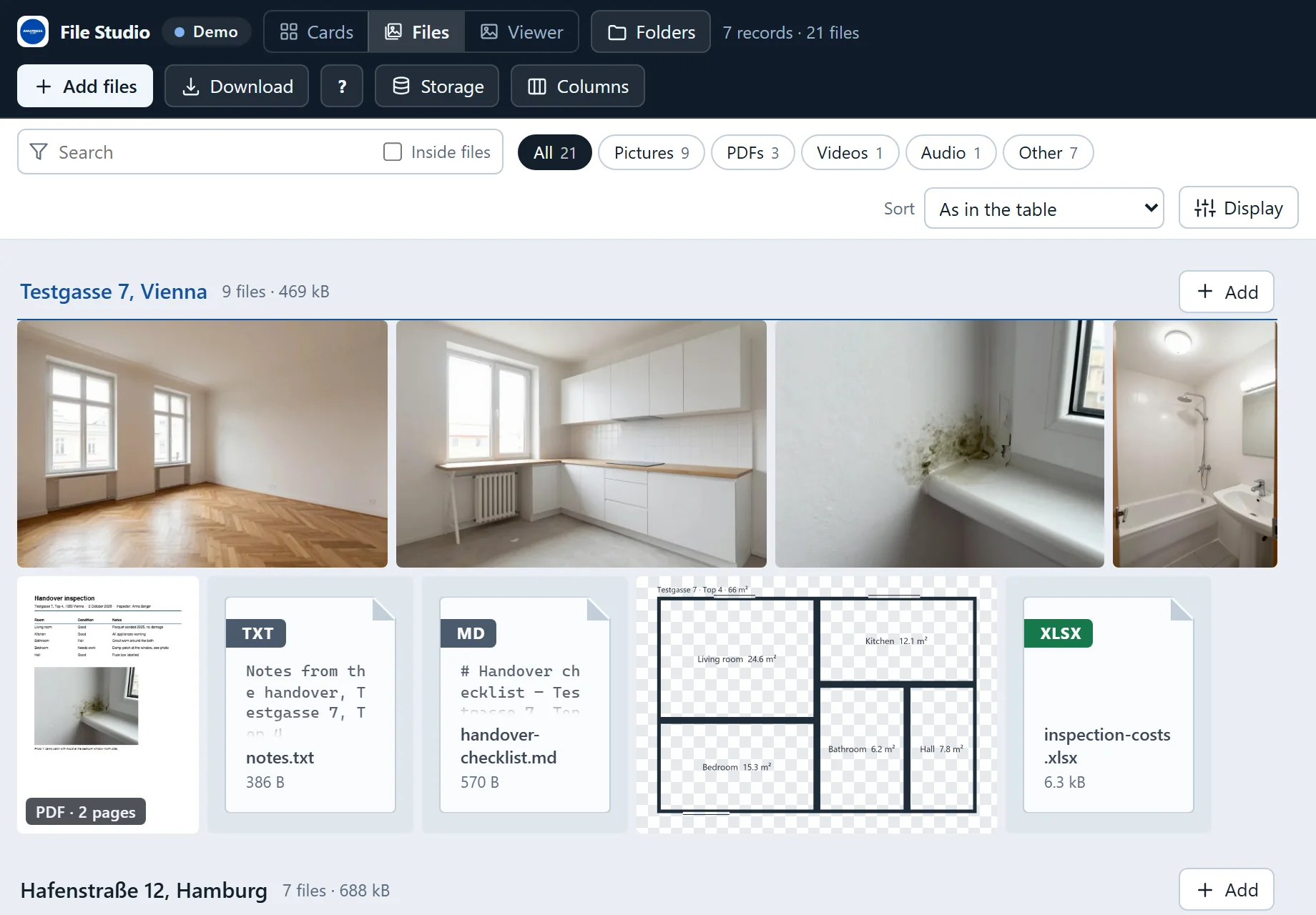The image size is (1316, 915).
Task: Filter by Audio 1
Action: pos(951,153)
